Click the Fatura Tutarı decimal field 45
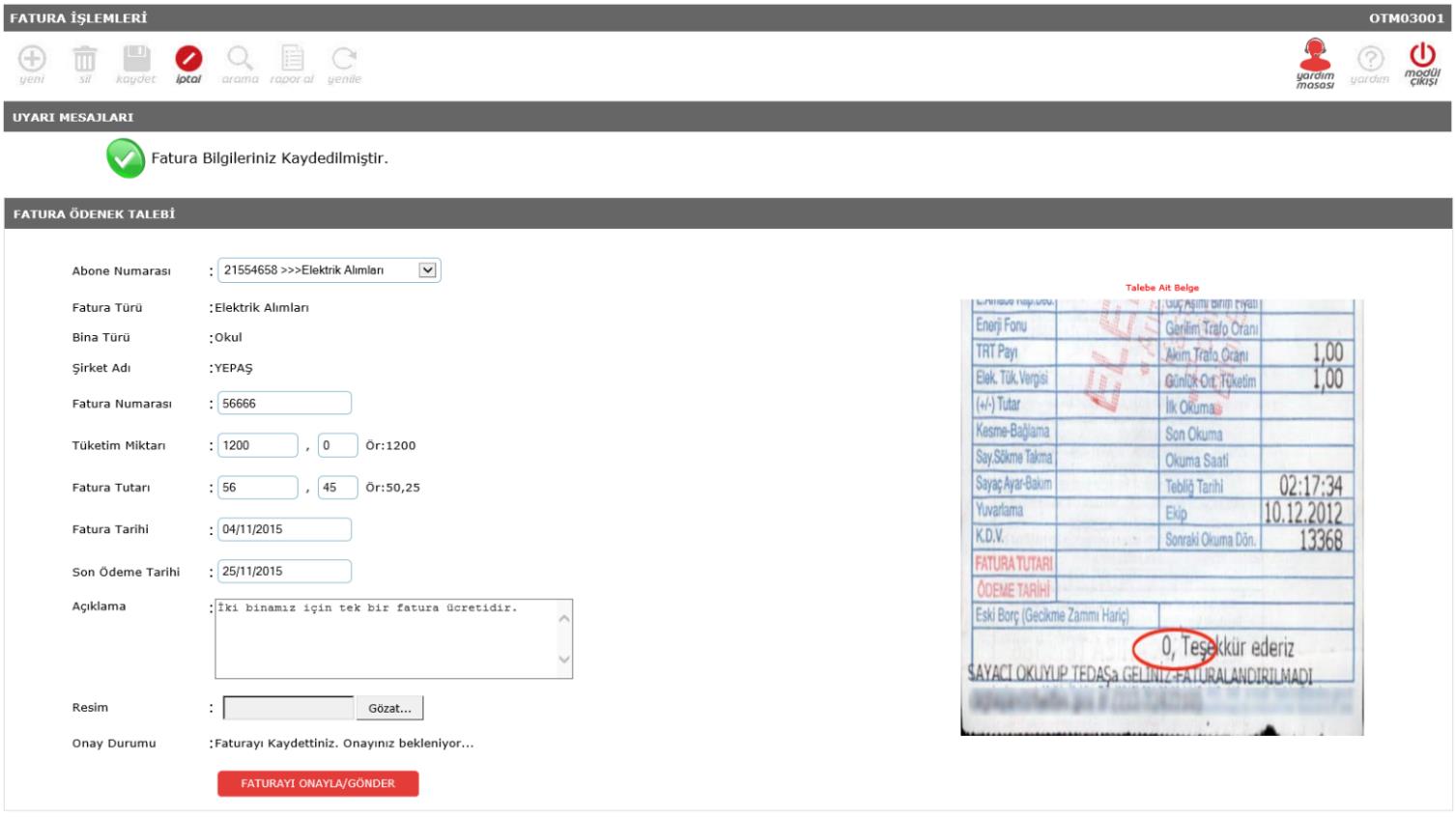This screenshot has height=817, width=1456. (x=338, y=488)
